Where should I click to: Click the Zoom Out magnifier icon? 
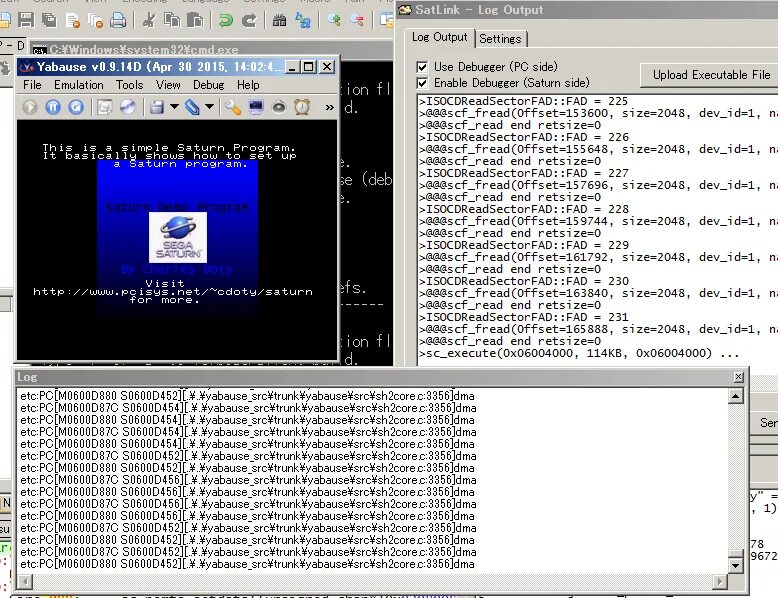coord(357,20)
